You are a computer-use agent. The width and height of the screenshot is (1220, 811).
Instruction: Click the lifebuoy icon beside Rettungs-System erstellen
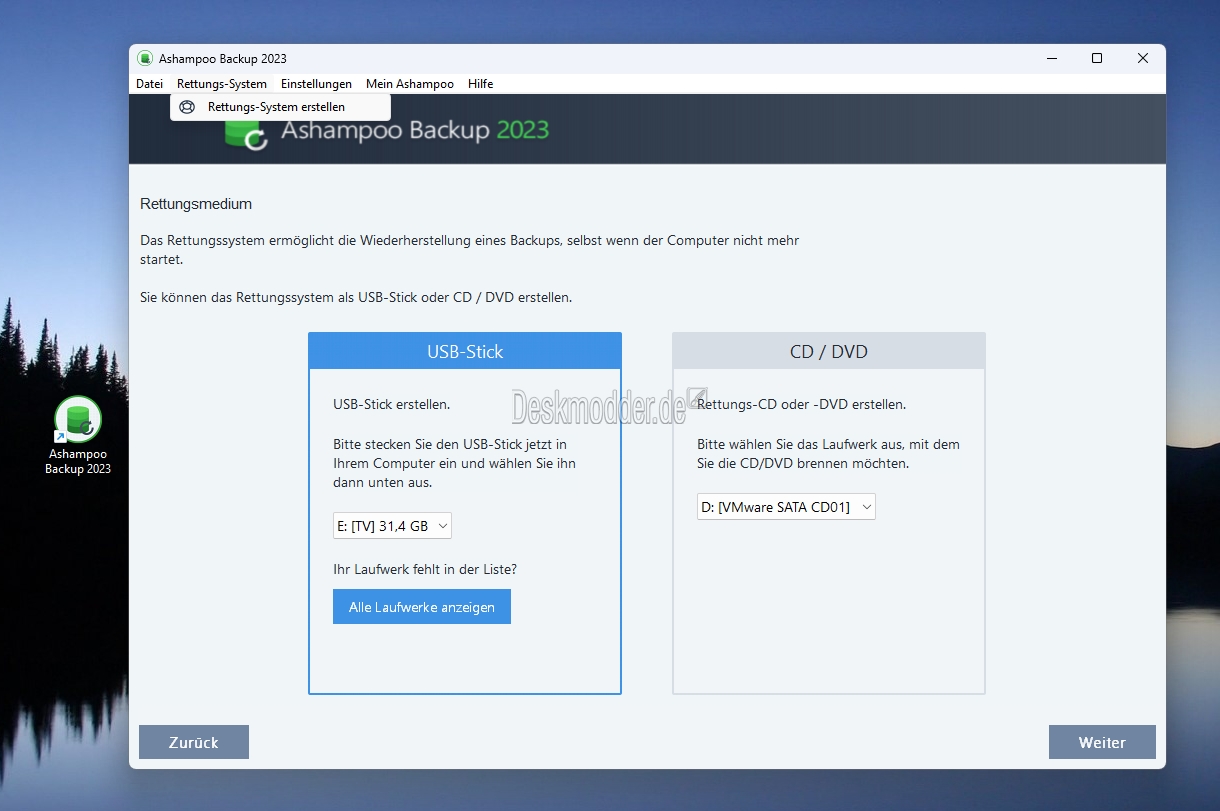point(187,107)
